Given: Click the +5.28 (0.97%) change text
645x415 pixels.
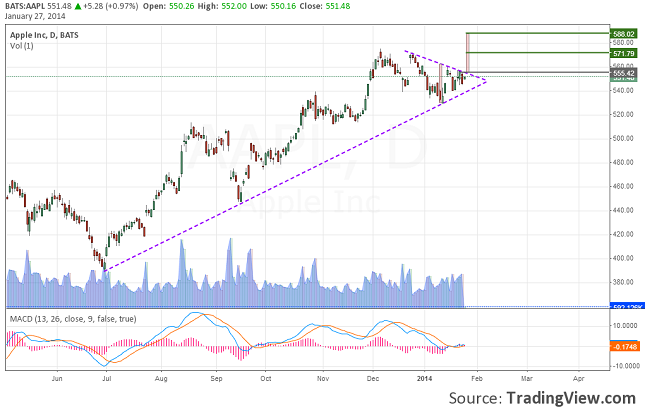Looking at the screenshot, I should pyautogui.click(x=110, y=7).
